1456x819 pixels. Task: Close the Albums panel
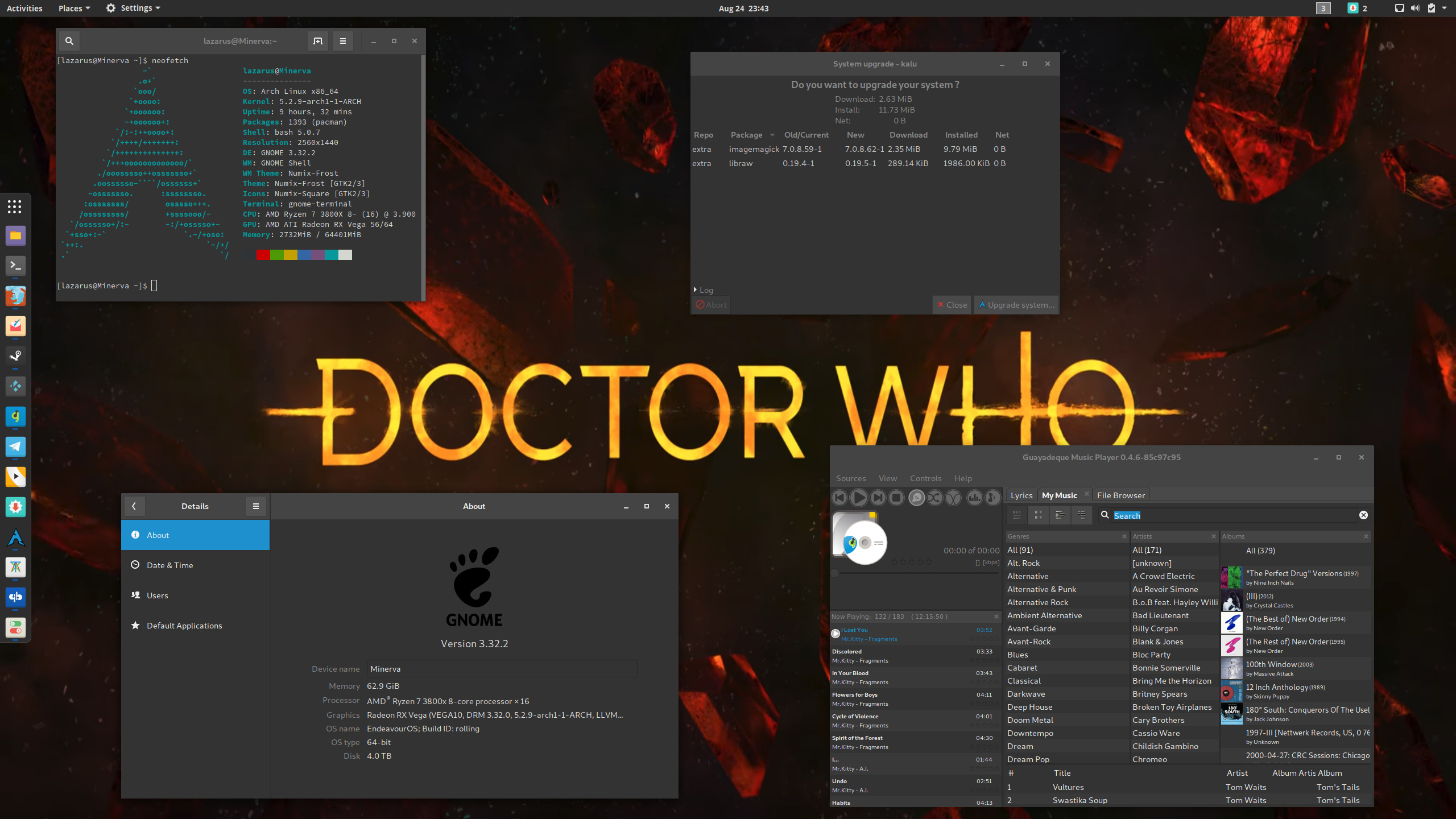[1366, 536]
